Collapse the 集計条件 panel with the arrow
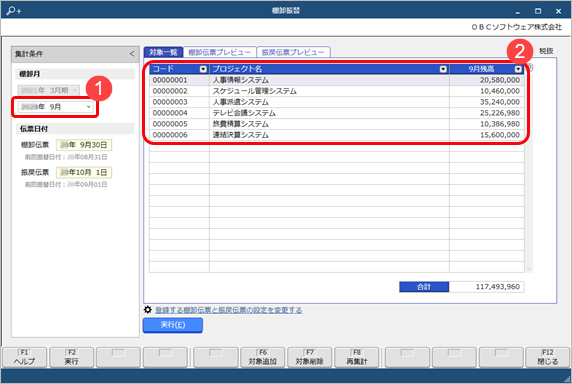Screen dimensions: 572x384 pos(132,54)
